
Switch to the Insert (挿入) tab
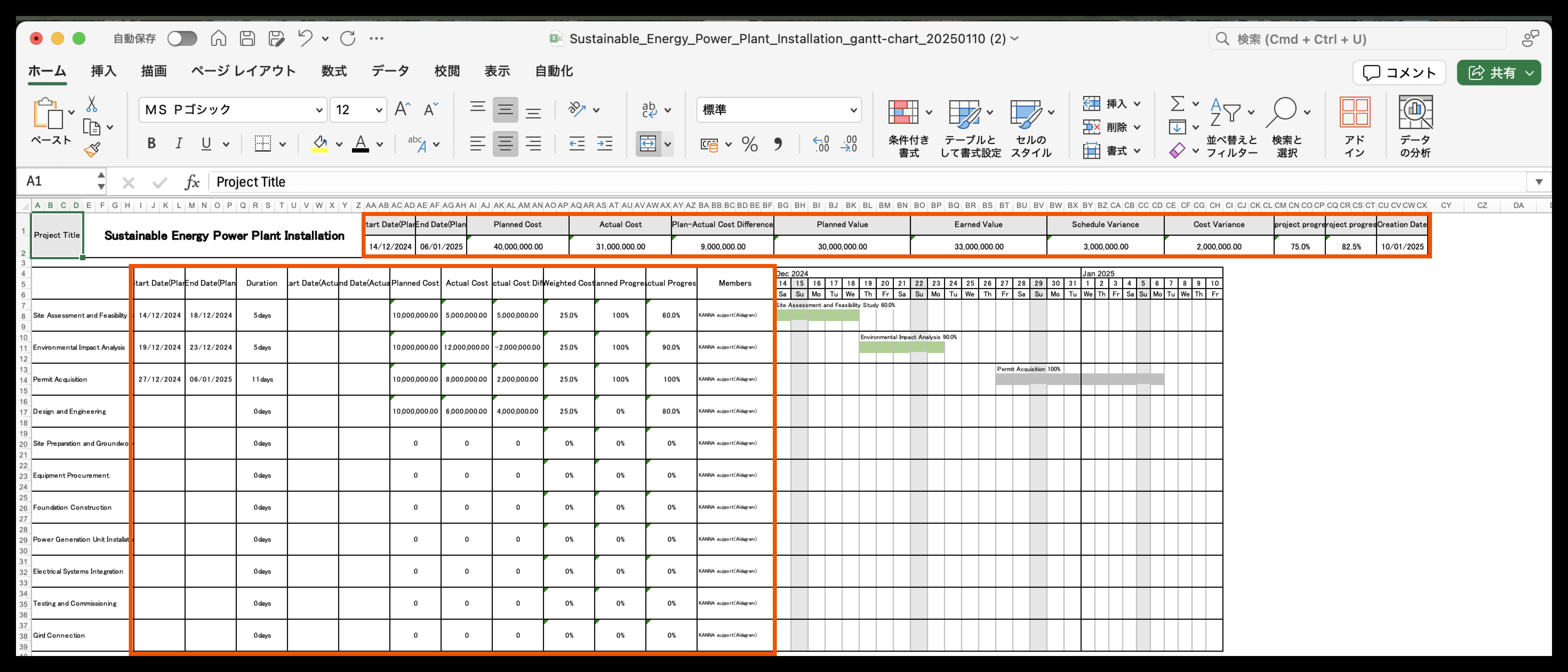[x=104, y=71]
